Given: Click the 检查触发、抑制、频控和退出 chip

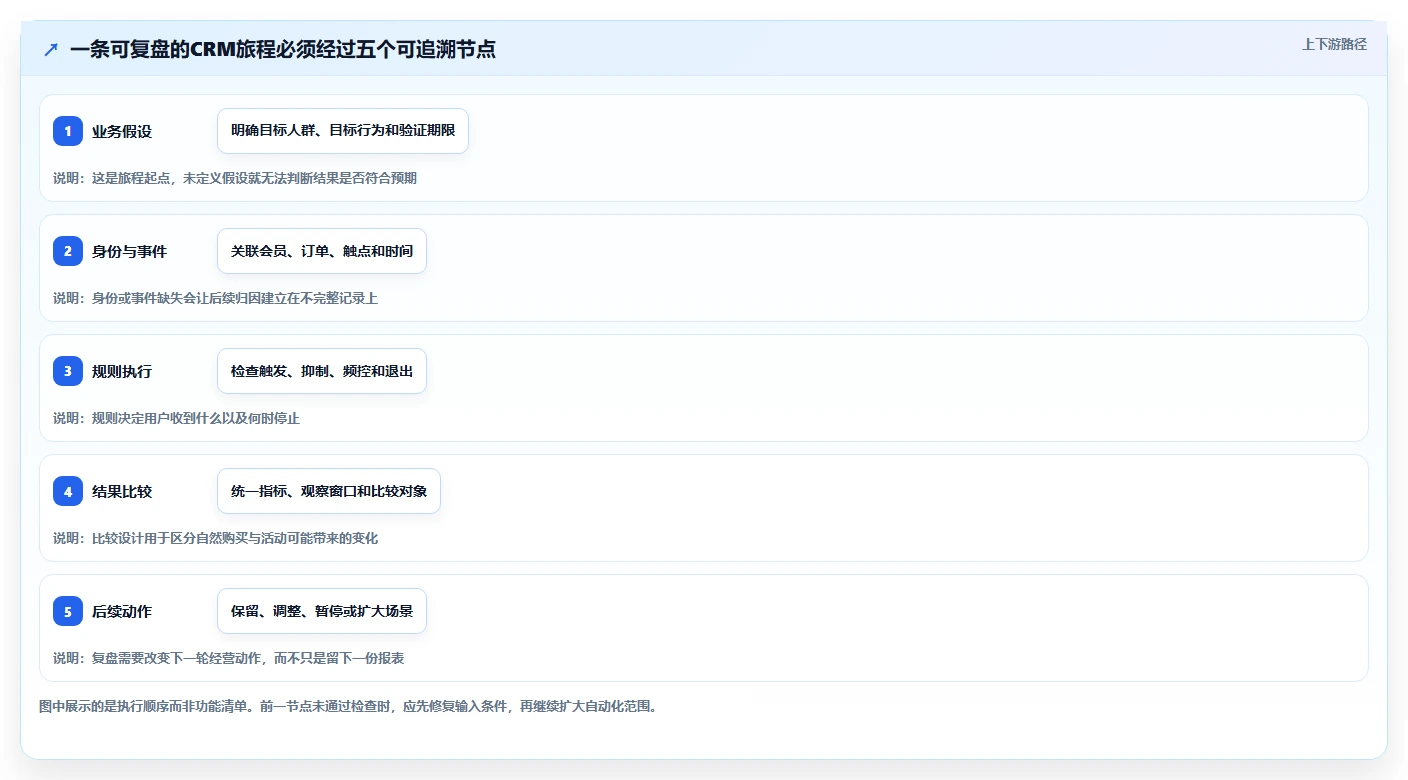Looking at the screenshot, I should point(322,371).
